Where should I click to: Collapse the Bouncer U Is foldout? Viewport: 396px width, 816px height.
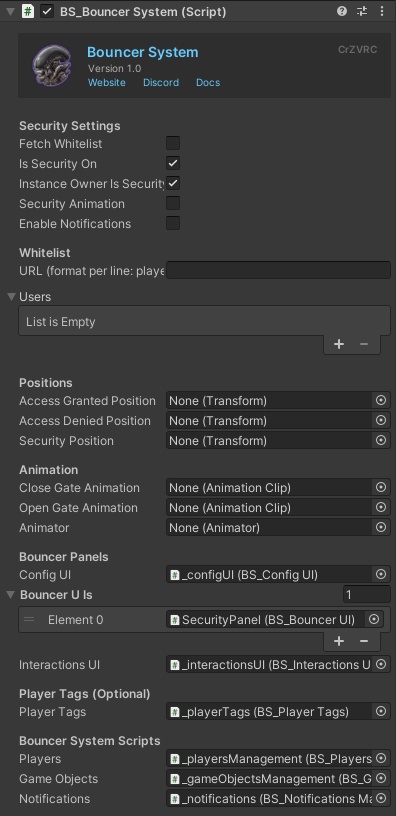click(11, 594)
